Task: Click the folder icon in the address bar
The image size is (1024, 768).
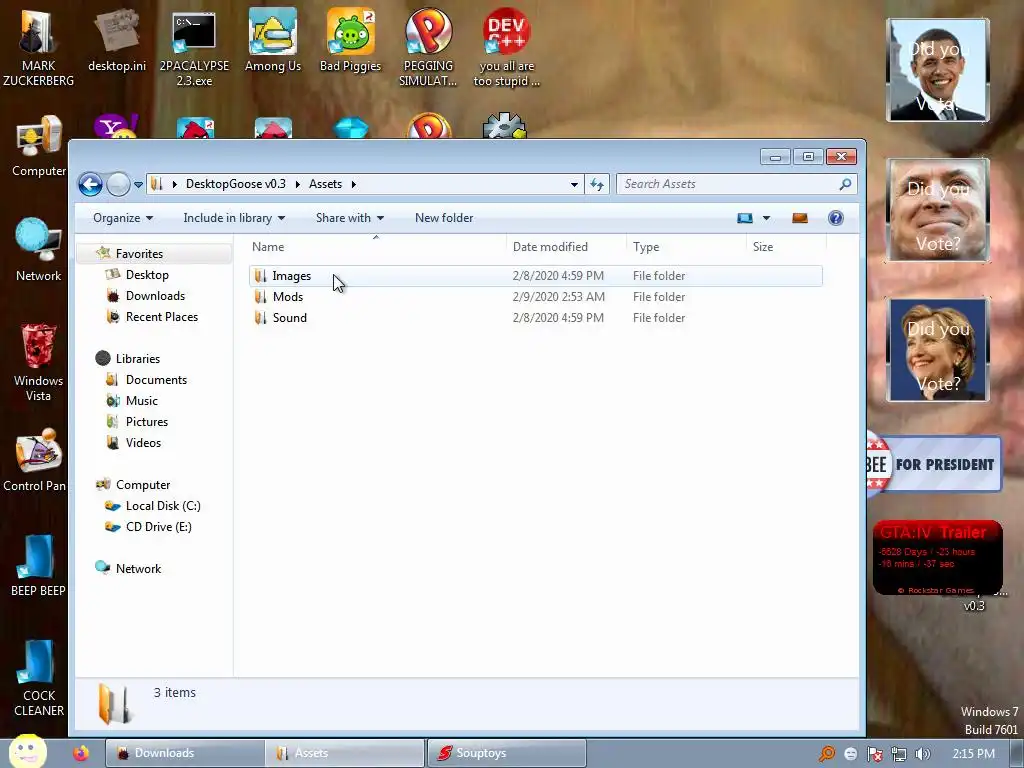Action: pos(157,184)
